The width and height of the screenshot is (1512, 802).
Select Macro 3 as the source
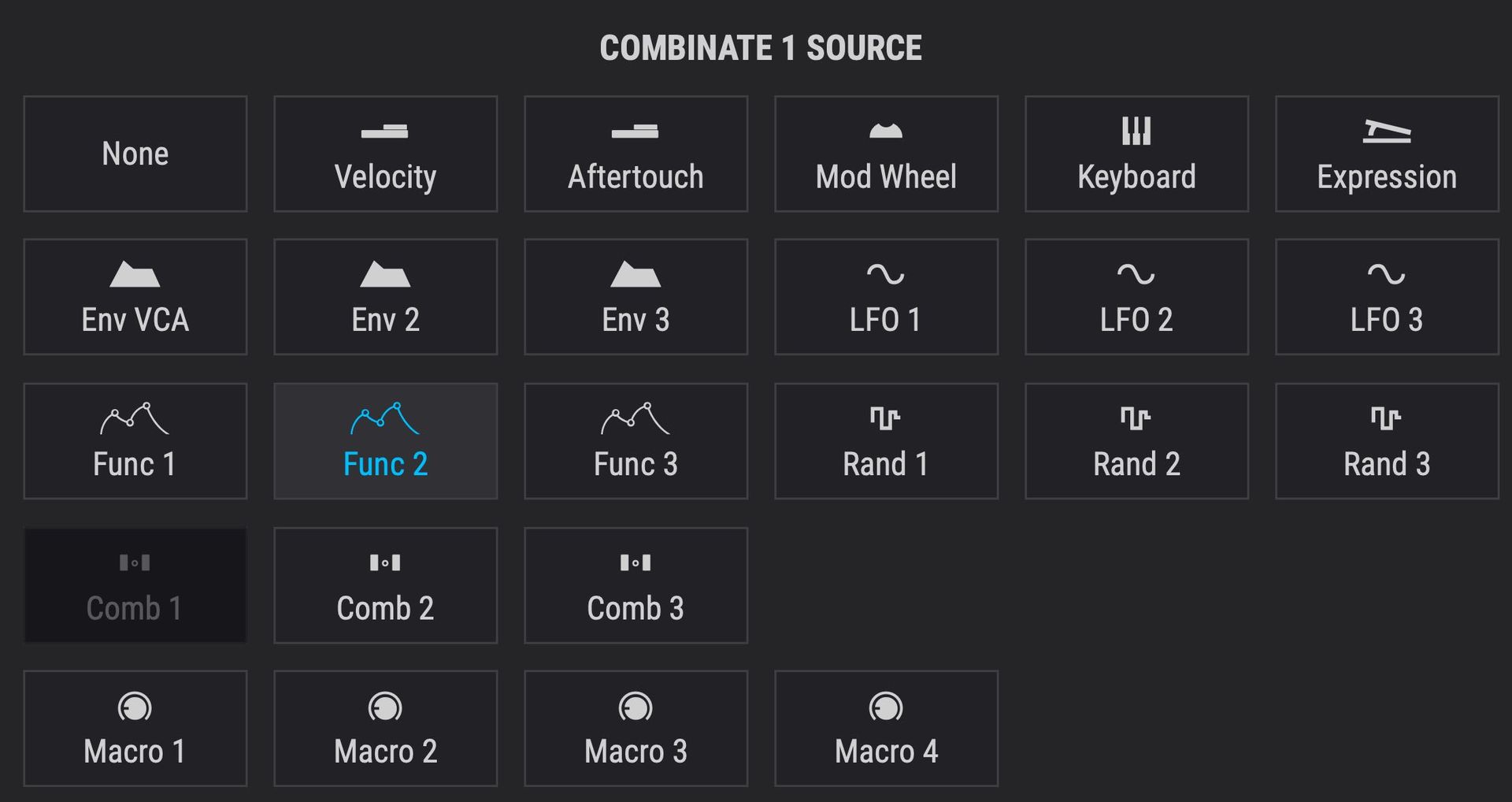click(x=636, y=729)
